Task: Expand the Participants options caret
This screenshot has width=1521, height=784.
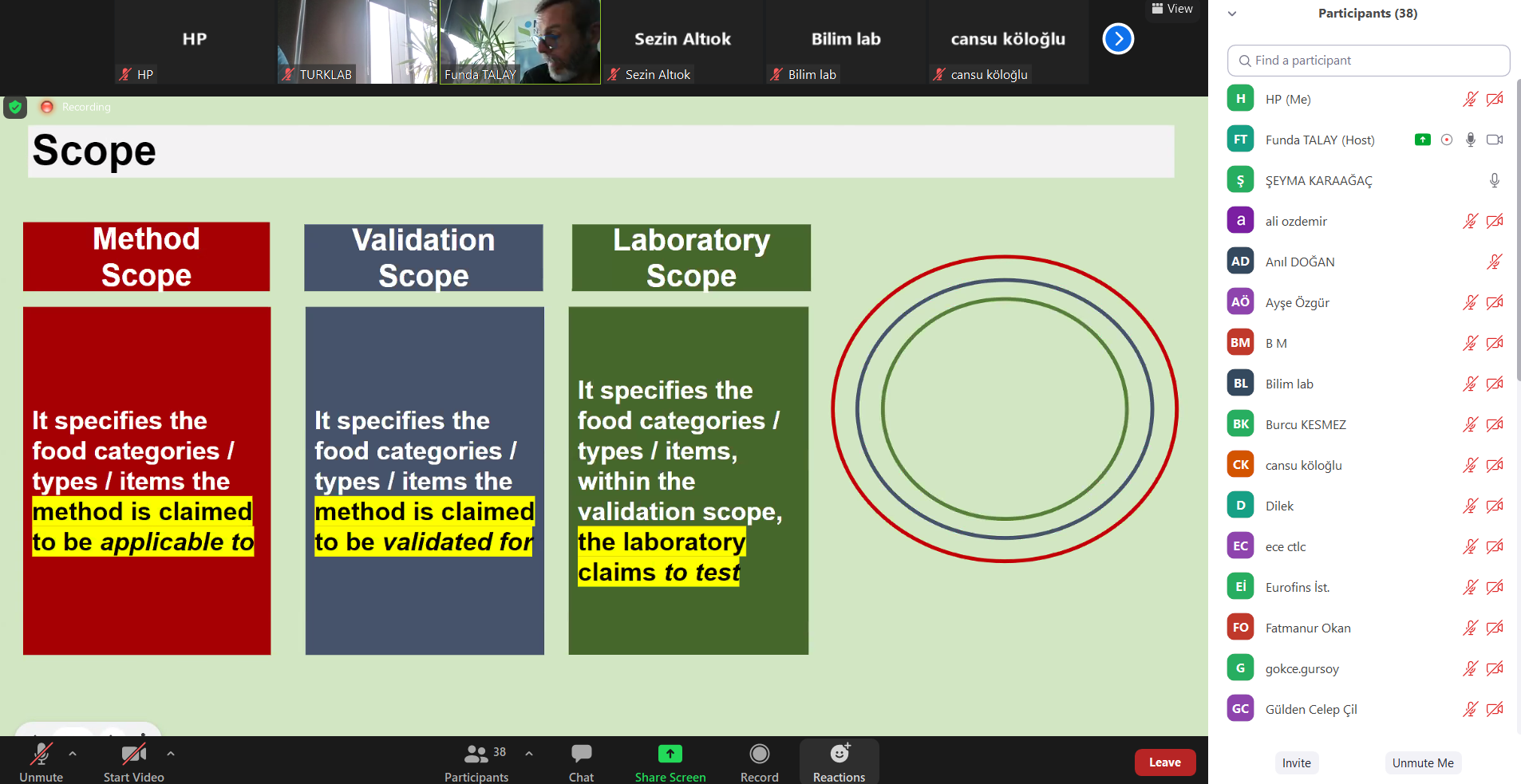Action: [x=529, y=753]
